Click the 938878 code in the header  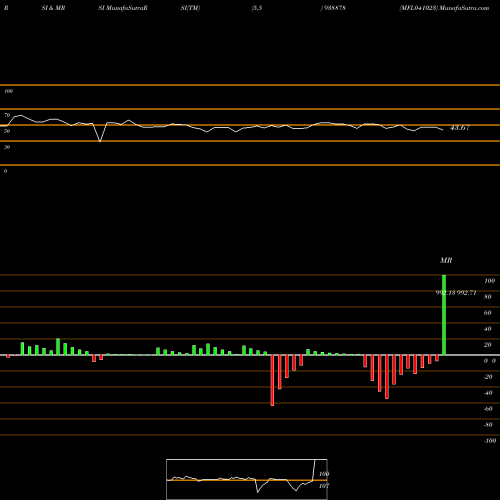[x=335, y=8]
